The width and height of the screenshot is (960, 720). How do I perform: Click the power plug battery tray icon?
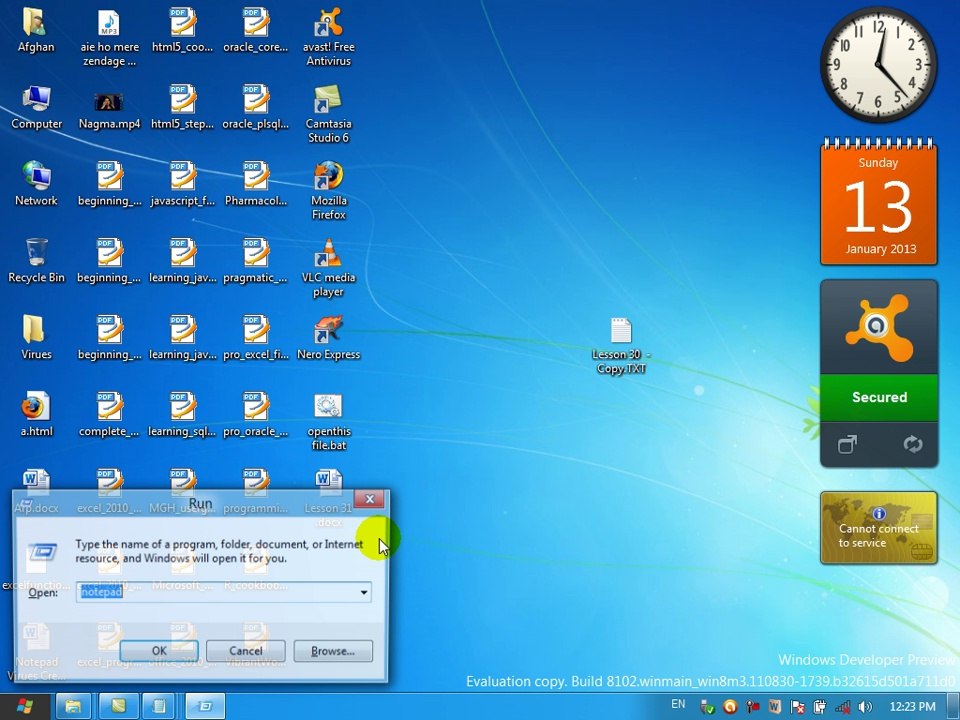[x=820, y=707]
